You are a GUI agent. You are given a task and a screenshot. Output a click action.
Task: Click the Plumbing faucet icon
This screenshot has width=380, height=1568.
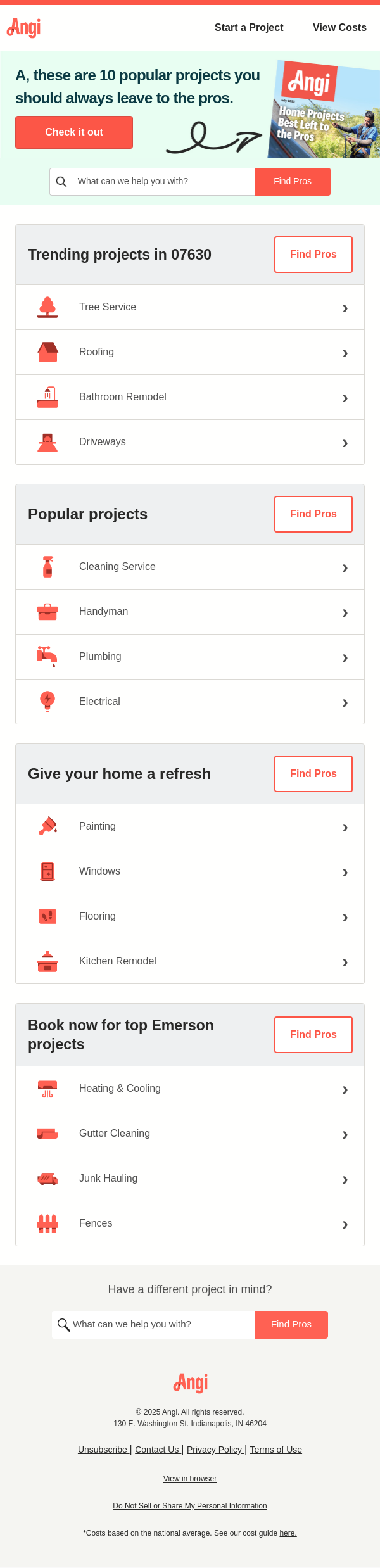pyautogui.click(x=47, y=657)
